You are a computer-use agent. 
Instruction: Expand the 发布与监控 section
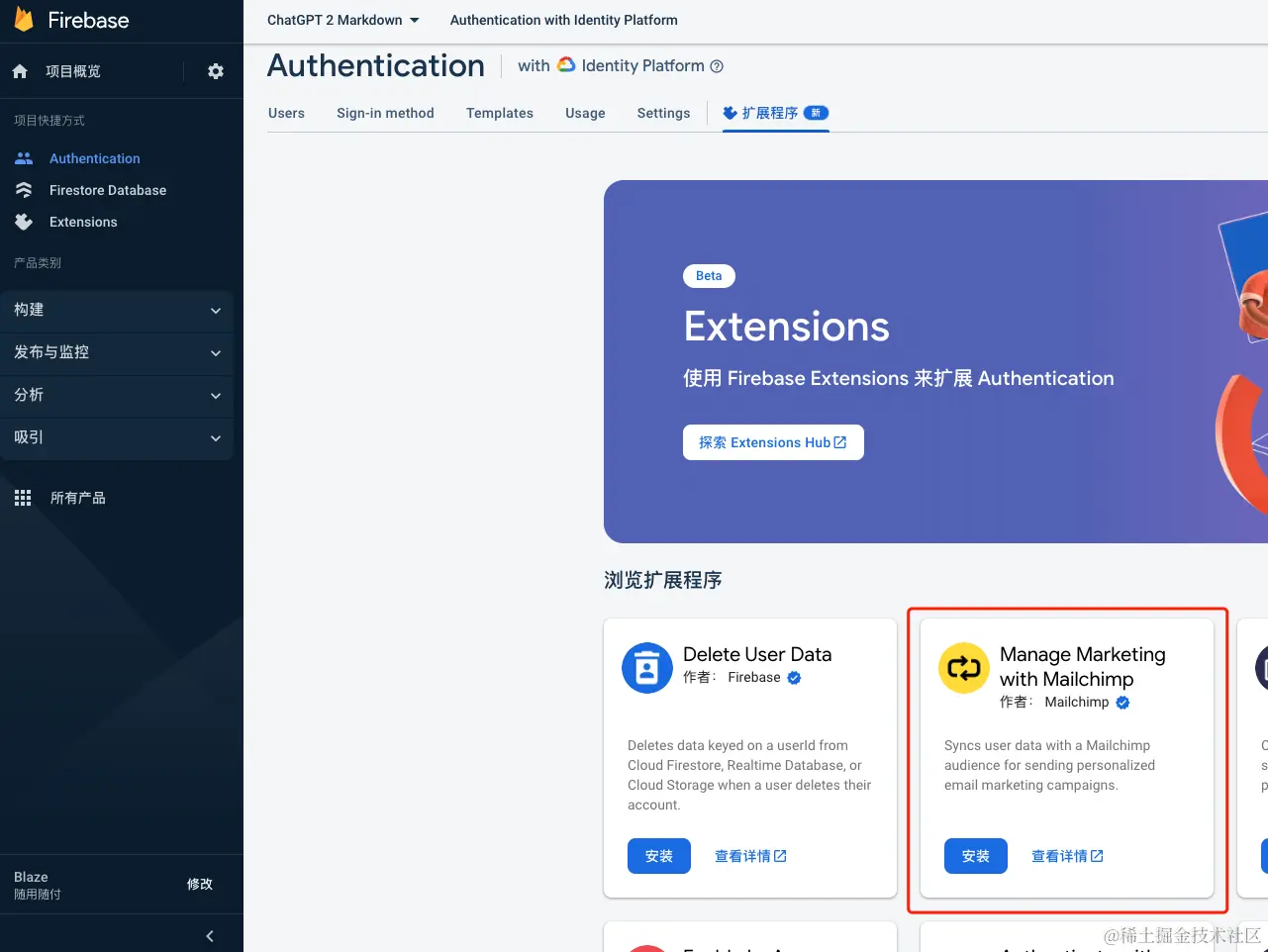(117, 353)
